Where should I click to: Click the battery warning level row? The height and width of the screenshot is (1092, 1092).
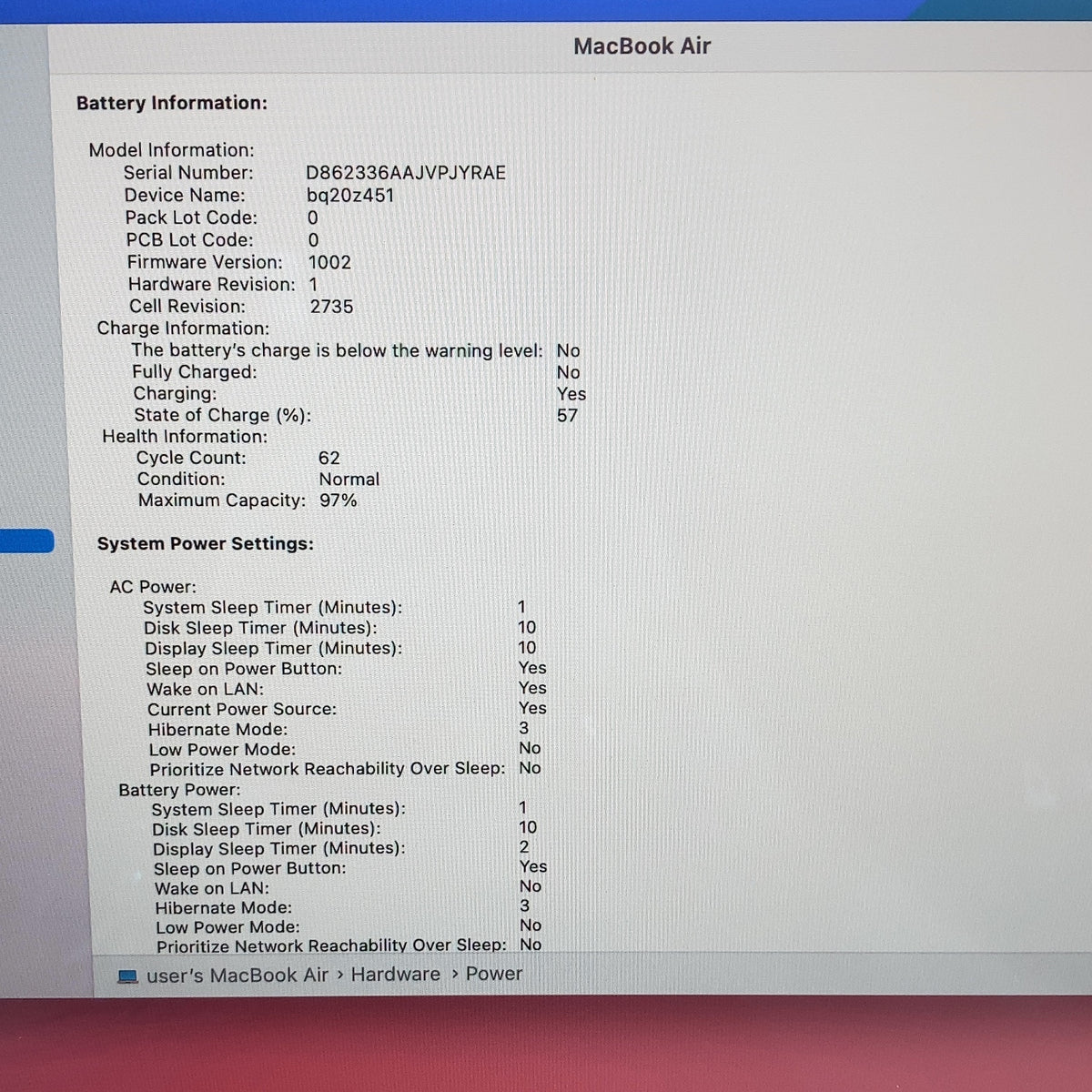356,350
